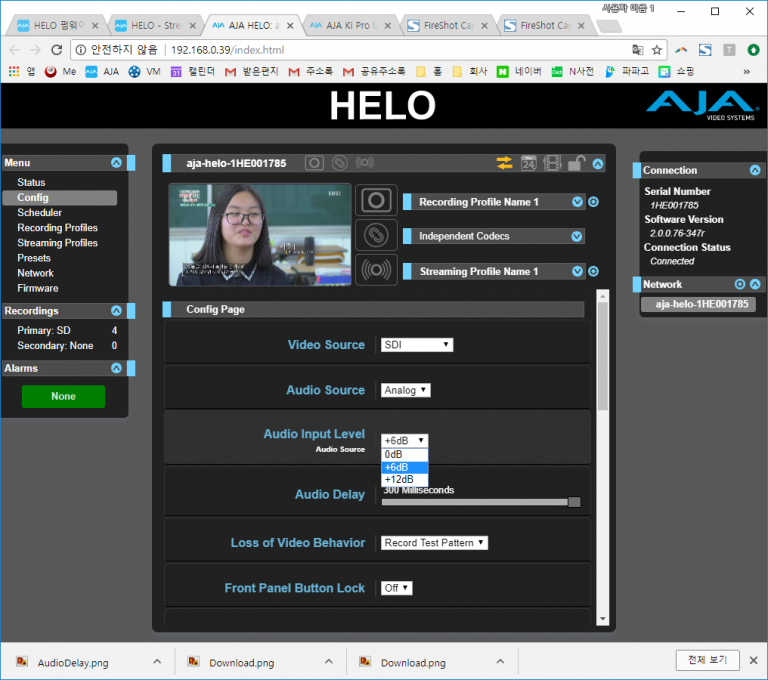Open Firmware in the Menu sidebar
Viewport: 768px width, 680px height.
[38, 289]
